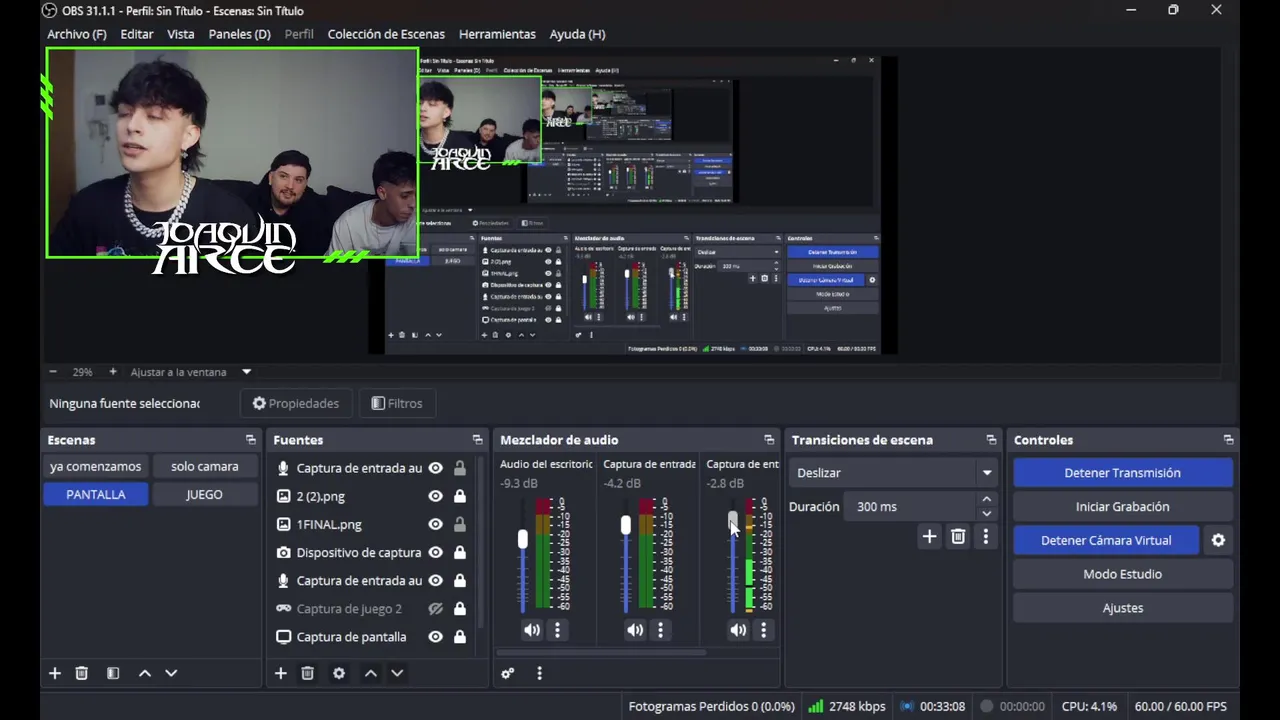
Task: Open Paneles (D) menu
Action: click(x=240, y=34)
